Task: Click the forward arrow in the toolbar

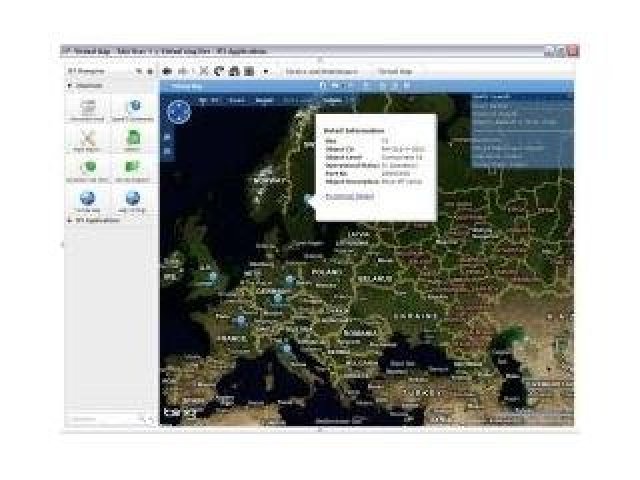Action: point(183,72)
